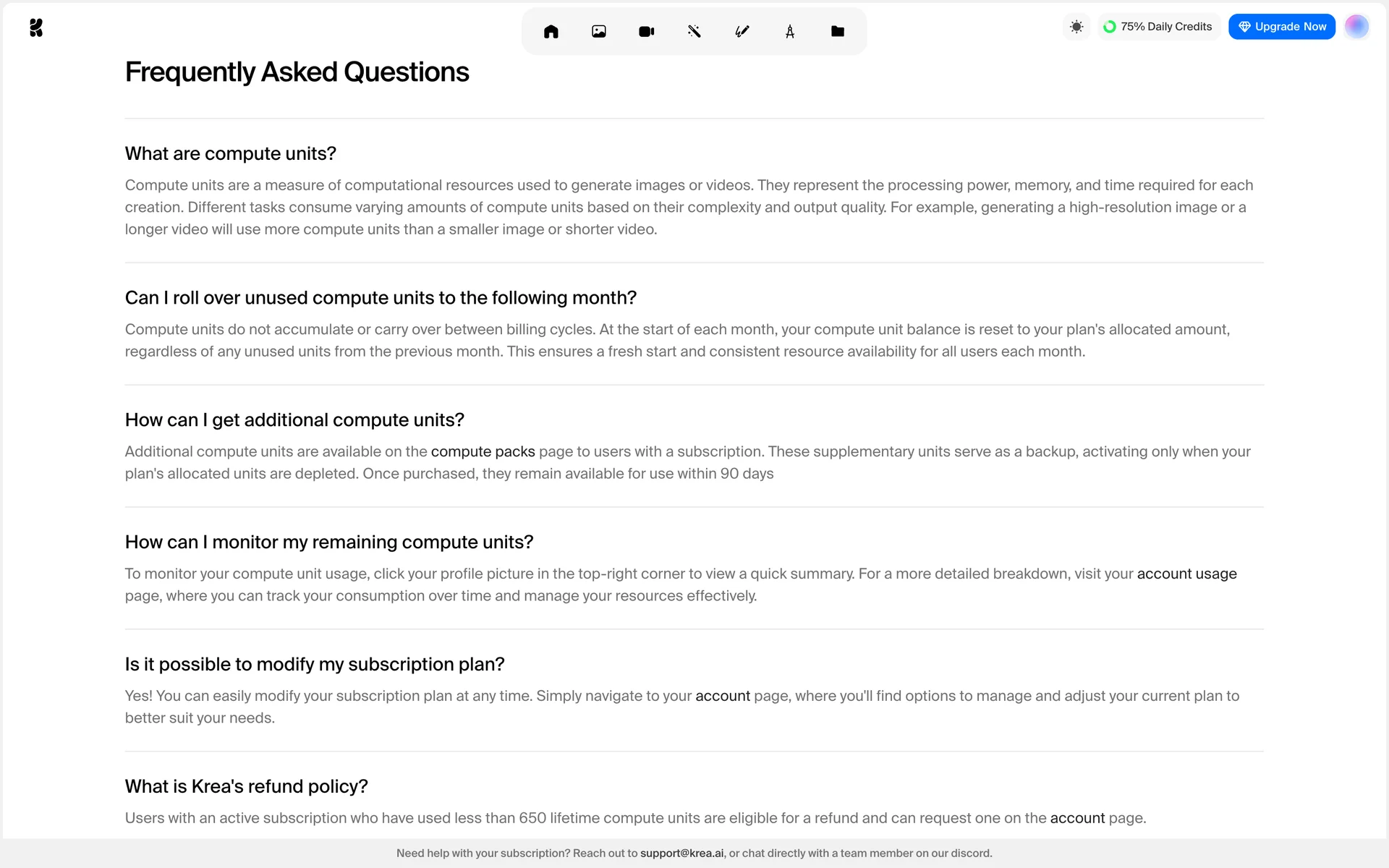Open the profile avatar menu

[x=1356, y=27]
